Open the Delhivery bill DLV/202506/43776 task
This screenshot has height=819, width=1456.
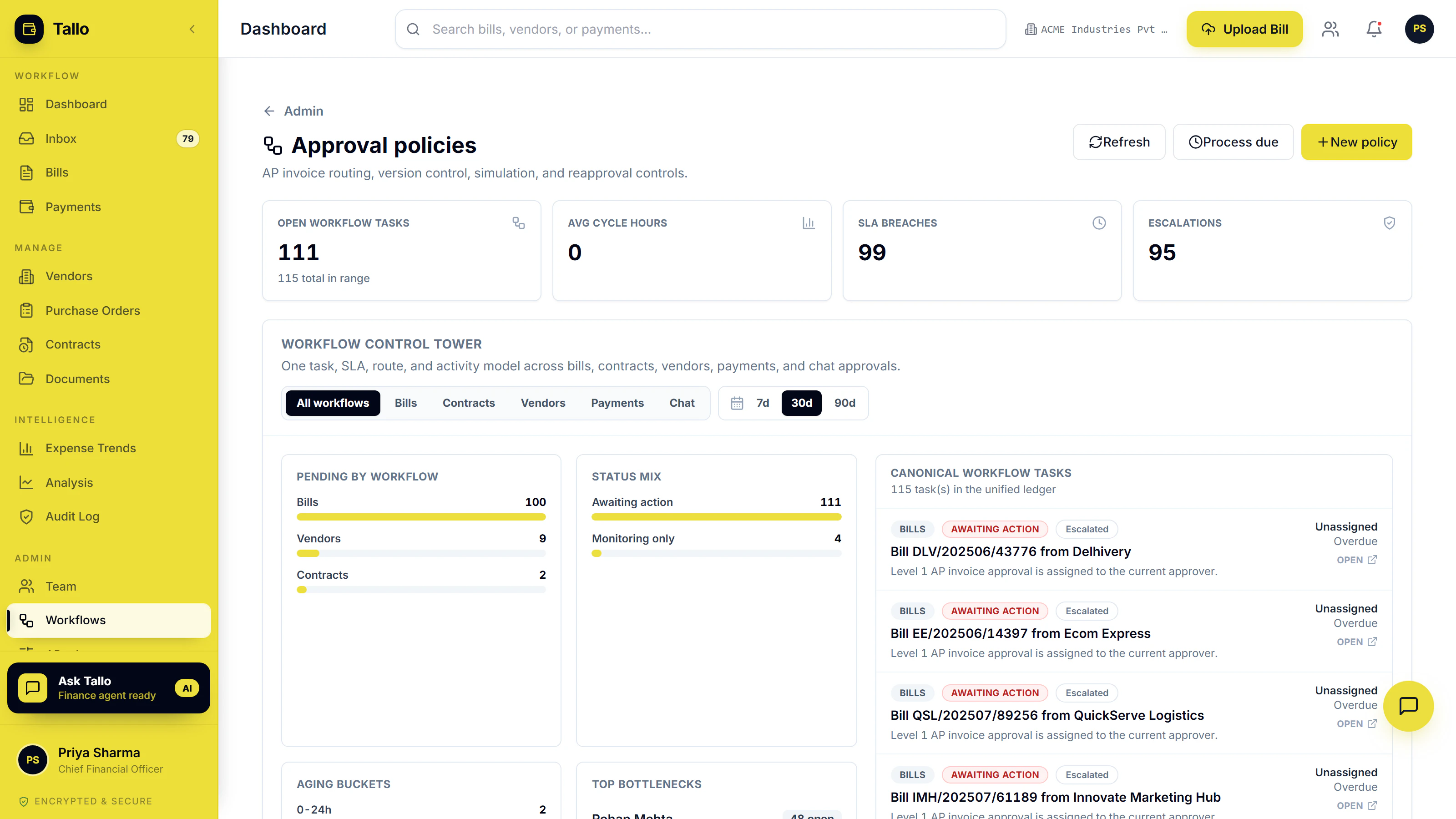click(x=1011, y=551)
